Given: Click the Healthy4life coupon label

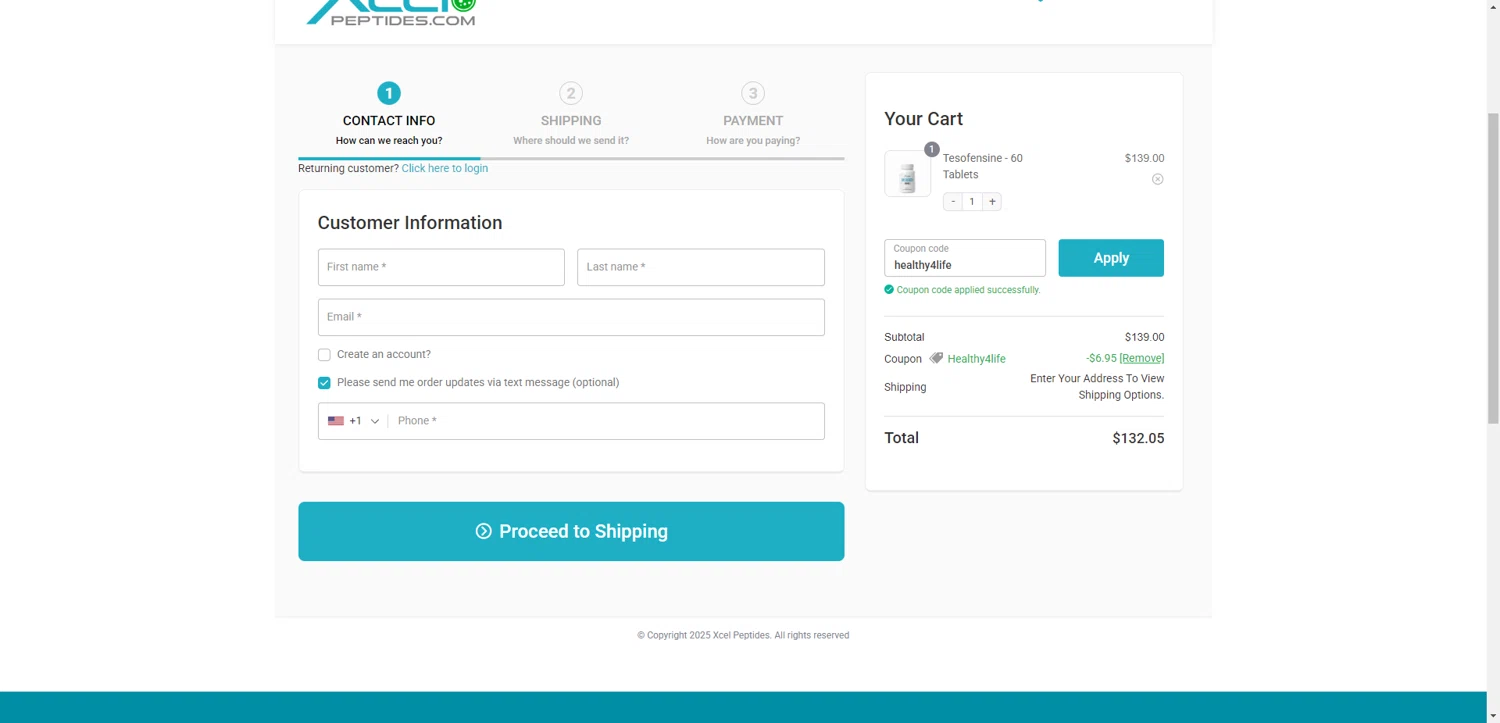Looking at the screenshot, I should click(x=977, y=359).
